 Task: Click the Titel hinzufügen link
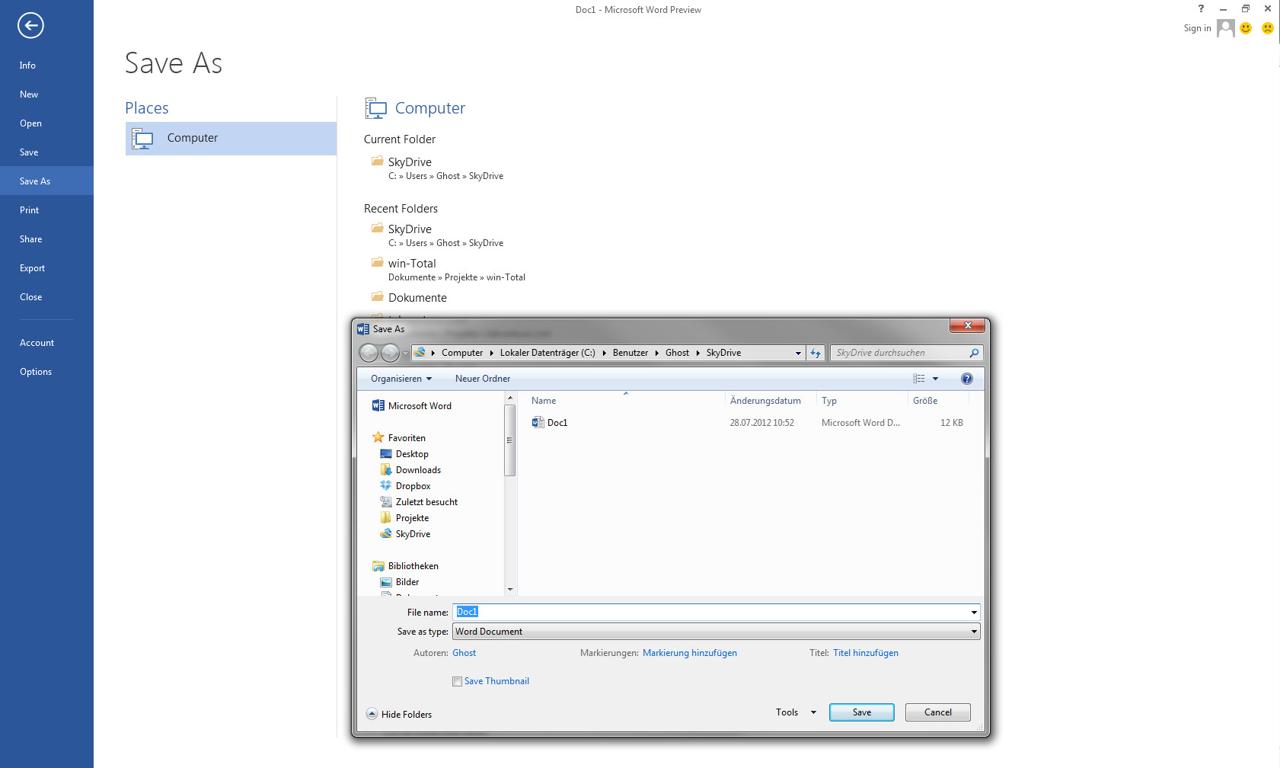click(x=866, y=653)
